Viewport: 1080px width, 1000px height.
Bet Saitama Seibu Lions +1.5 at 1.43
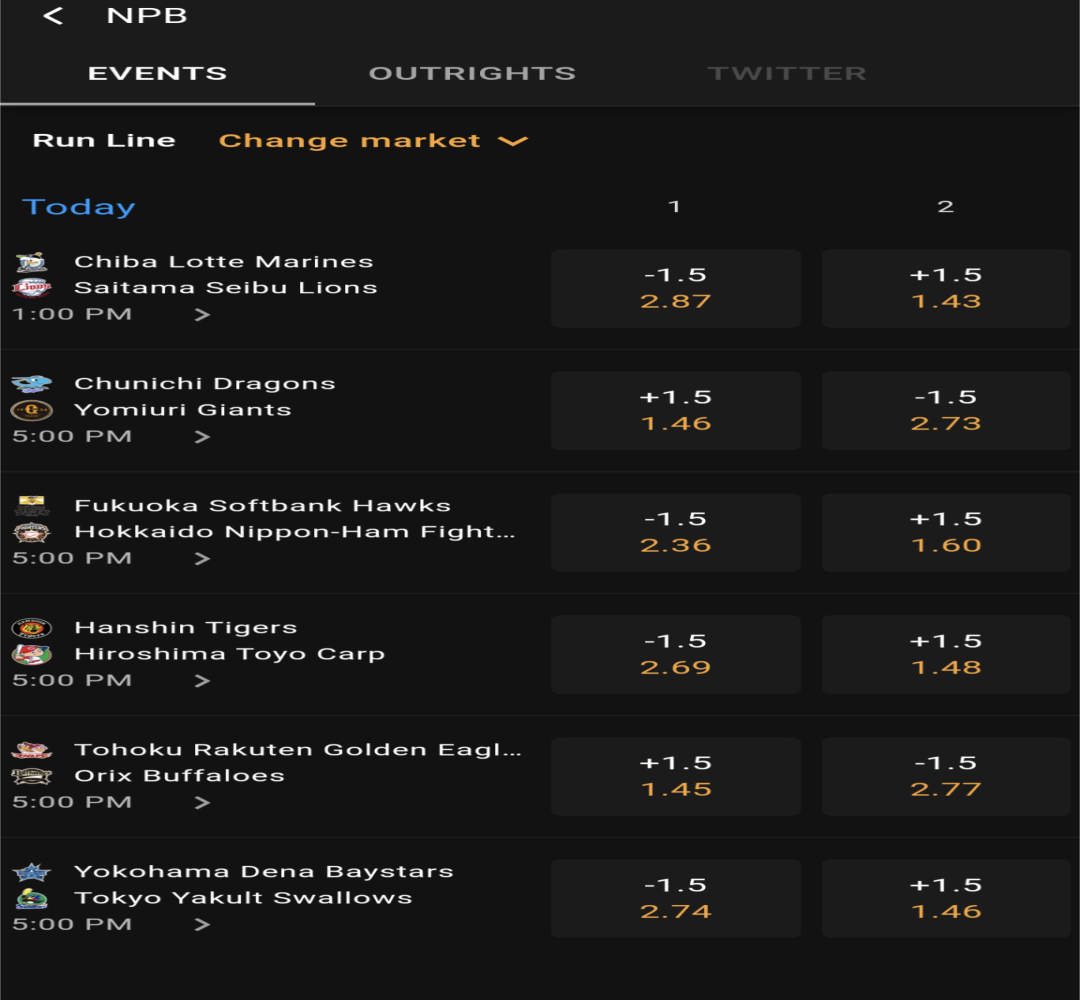946,289
